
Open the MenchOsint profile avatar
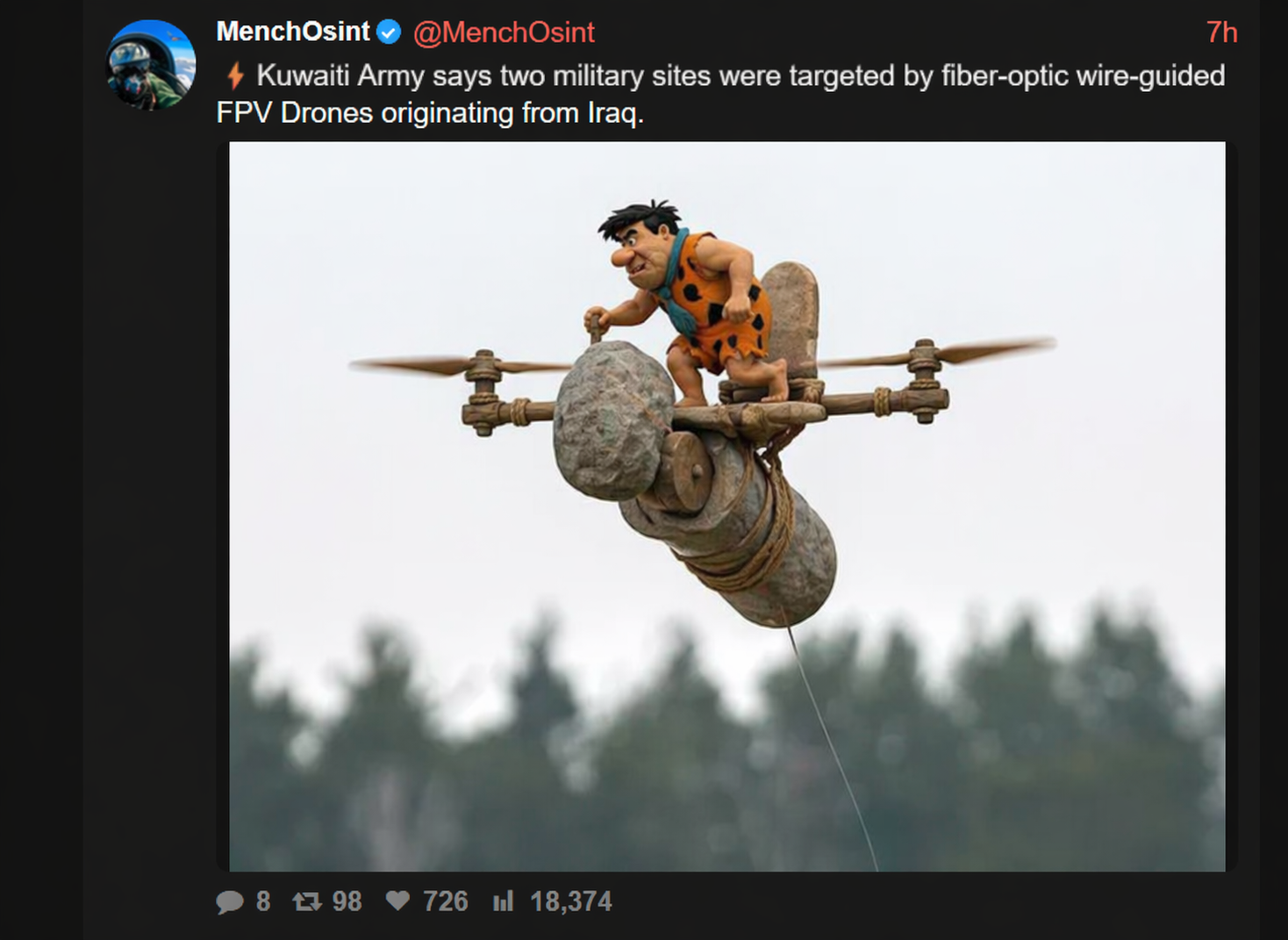click(x=151, y=65)
